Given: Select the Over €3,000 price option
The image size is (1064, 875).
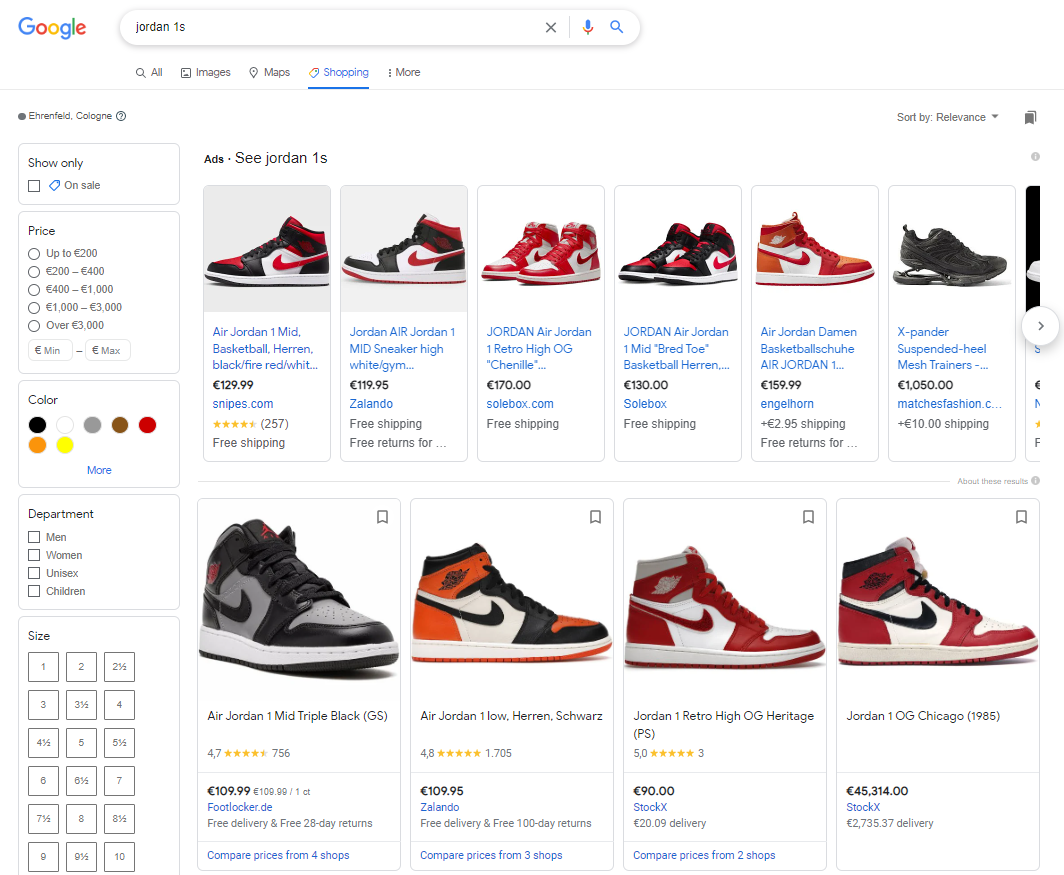Looking at the screenshot, I should (34, 326).
